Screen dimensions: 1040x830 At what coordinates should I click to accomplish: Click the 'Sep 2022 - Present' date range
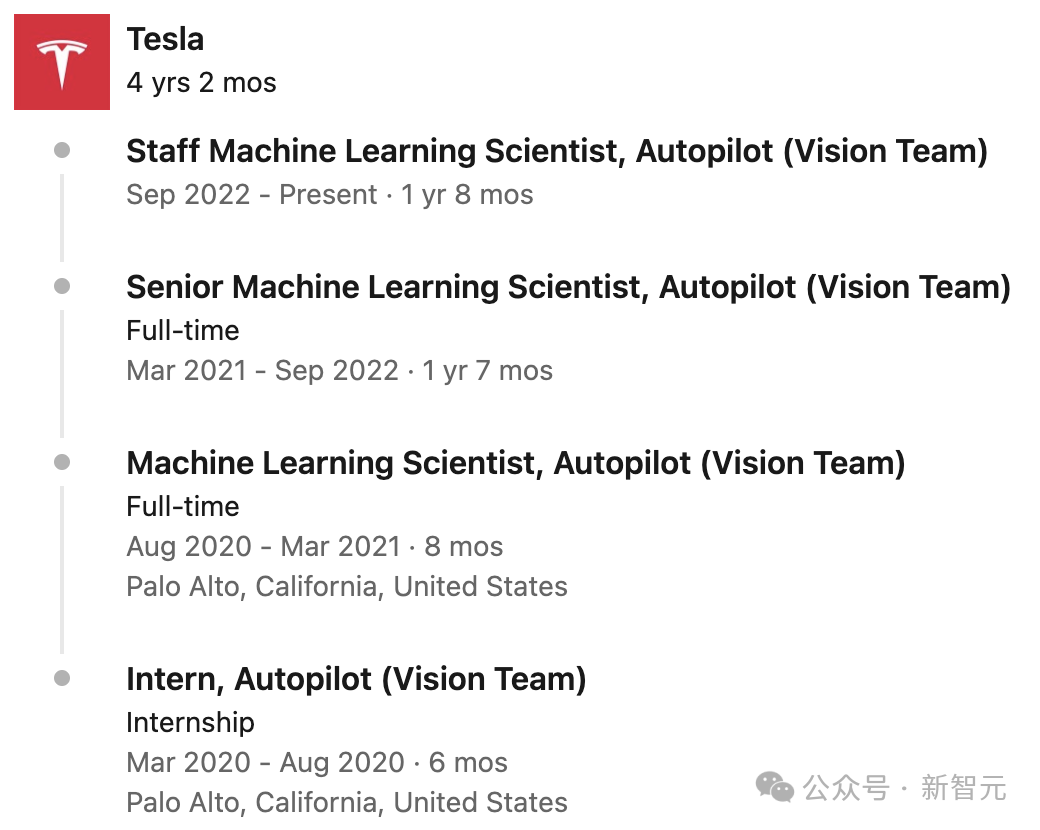252,195
